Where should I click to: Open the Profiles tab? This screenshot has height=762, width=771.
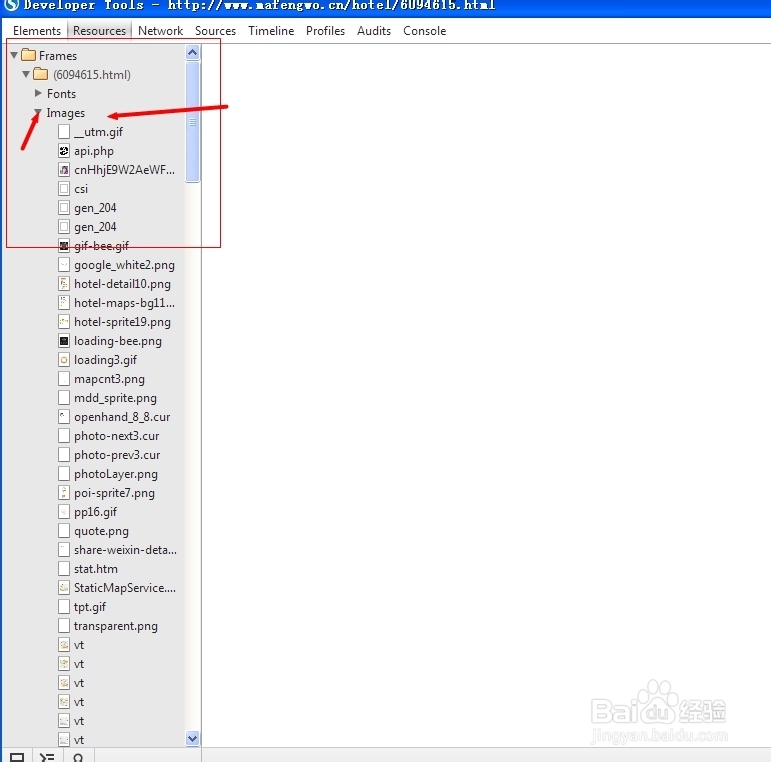click(x=325, y=30)
